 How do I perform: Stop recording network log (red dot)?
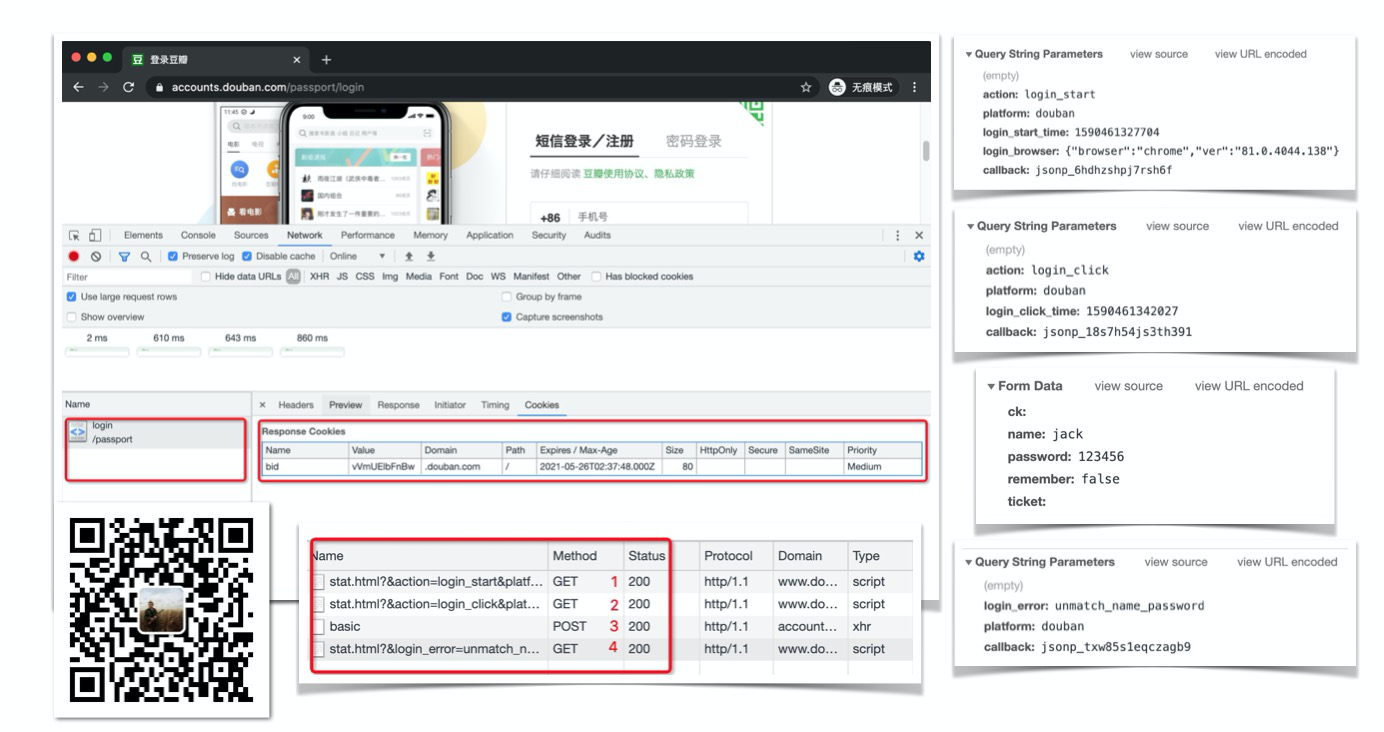coord(74,256)
